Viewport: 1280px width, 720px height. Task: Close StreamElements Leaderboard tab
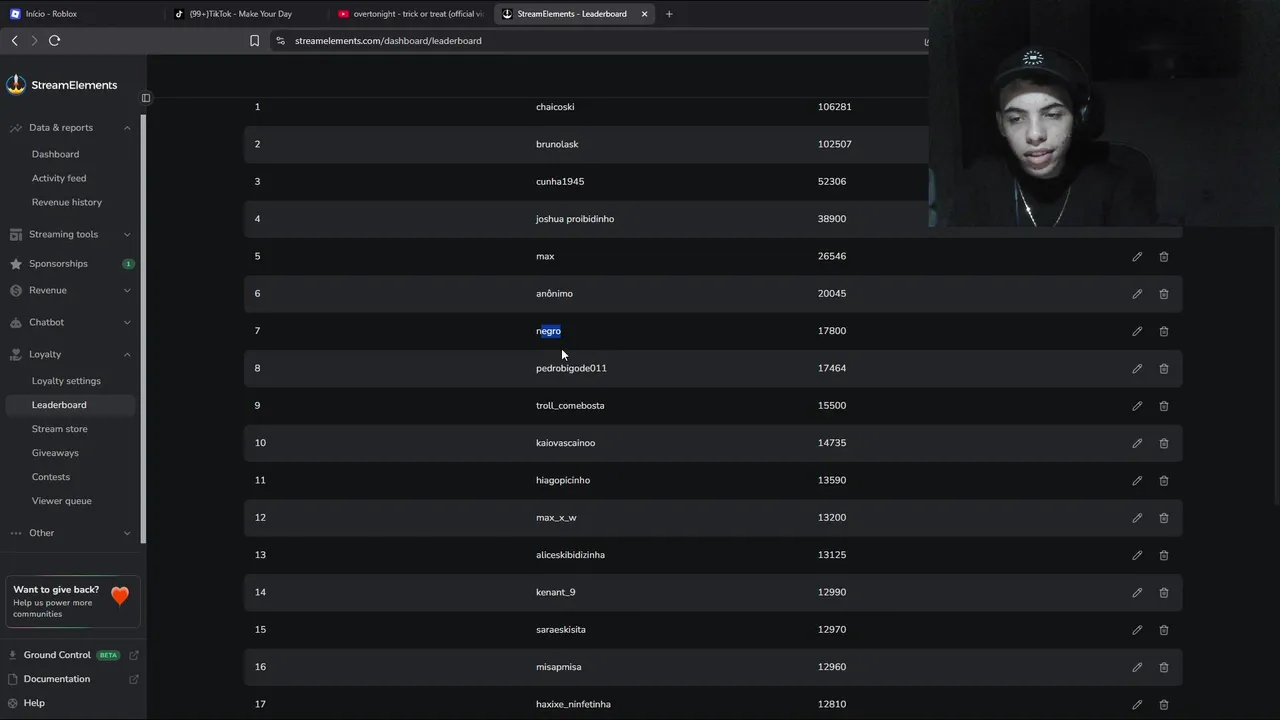[644, 14]
